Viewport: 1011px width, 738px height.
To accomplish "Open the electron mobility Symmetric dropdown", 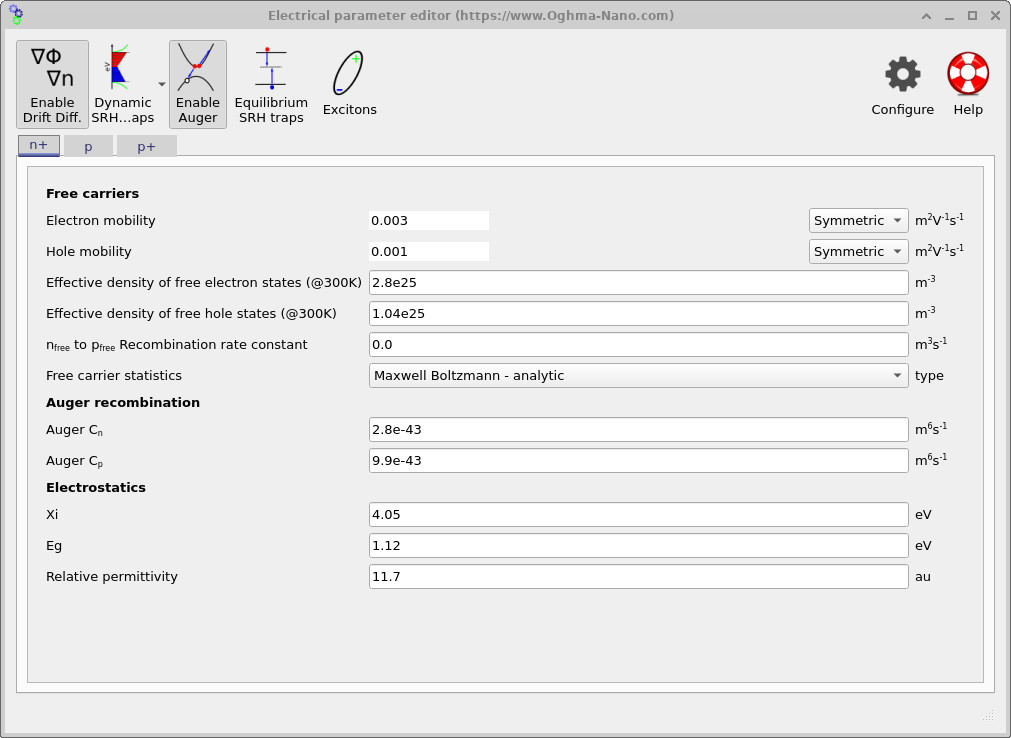I will point(857,220).
